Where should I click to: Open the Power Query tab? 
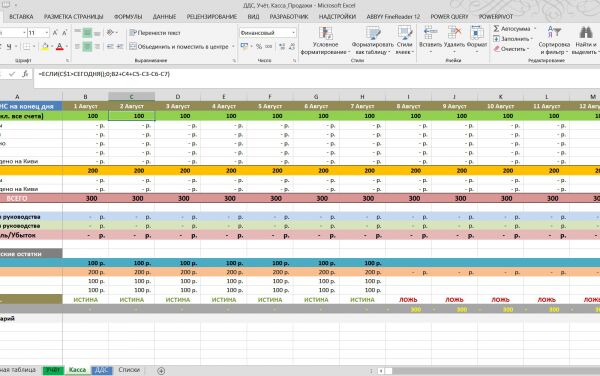pyautogui.click(x=449, y=17)
